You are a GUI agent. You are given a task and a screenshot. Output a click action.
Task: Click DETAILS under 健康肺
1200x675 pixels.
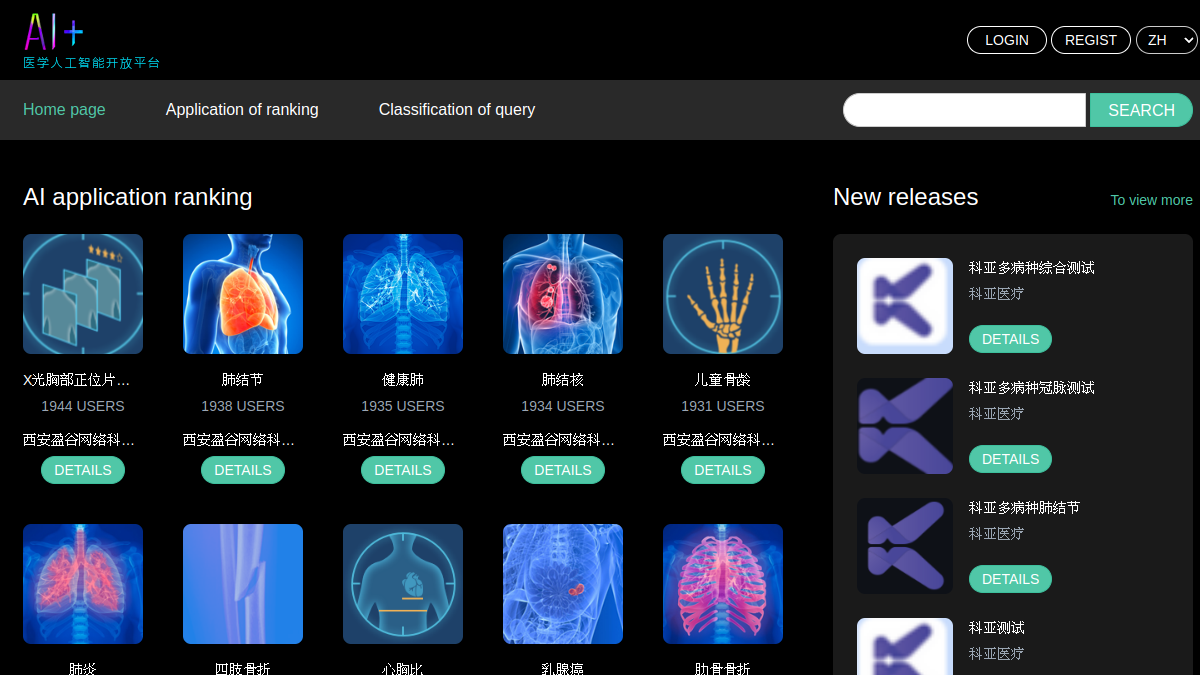point(403,470)
